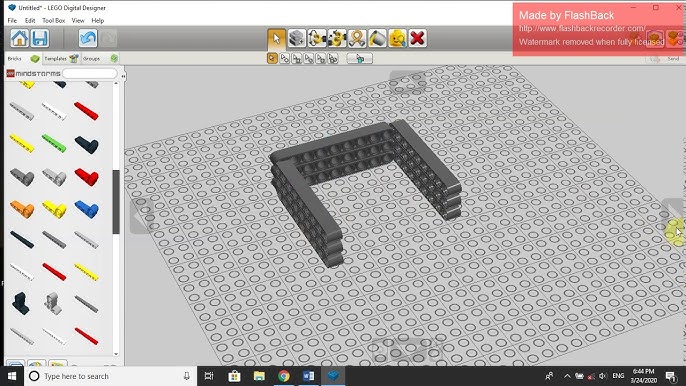Open File Explorer from the taskbar
The height and width of the screenshot is (386, 686).
point(259,376)
